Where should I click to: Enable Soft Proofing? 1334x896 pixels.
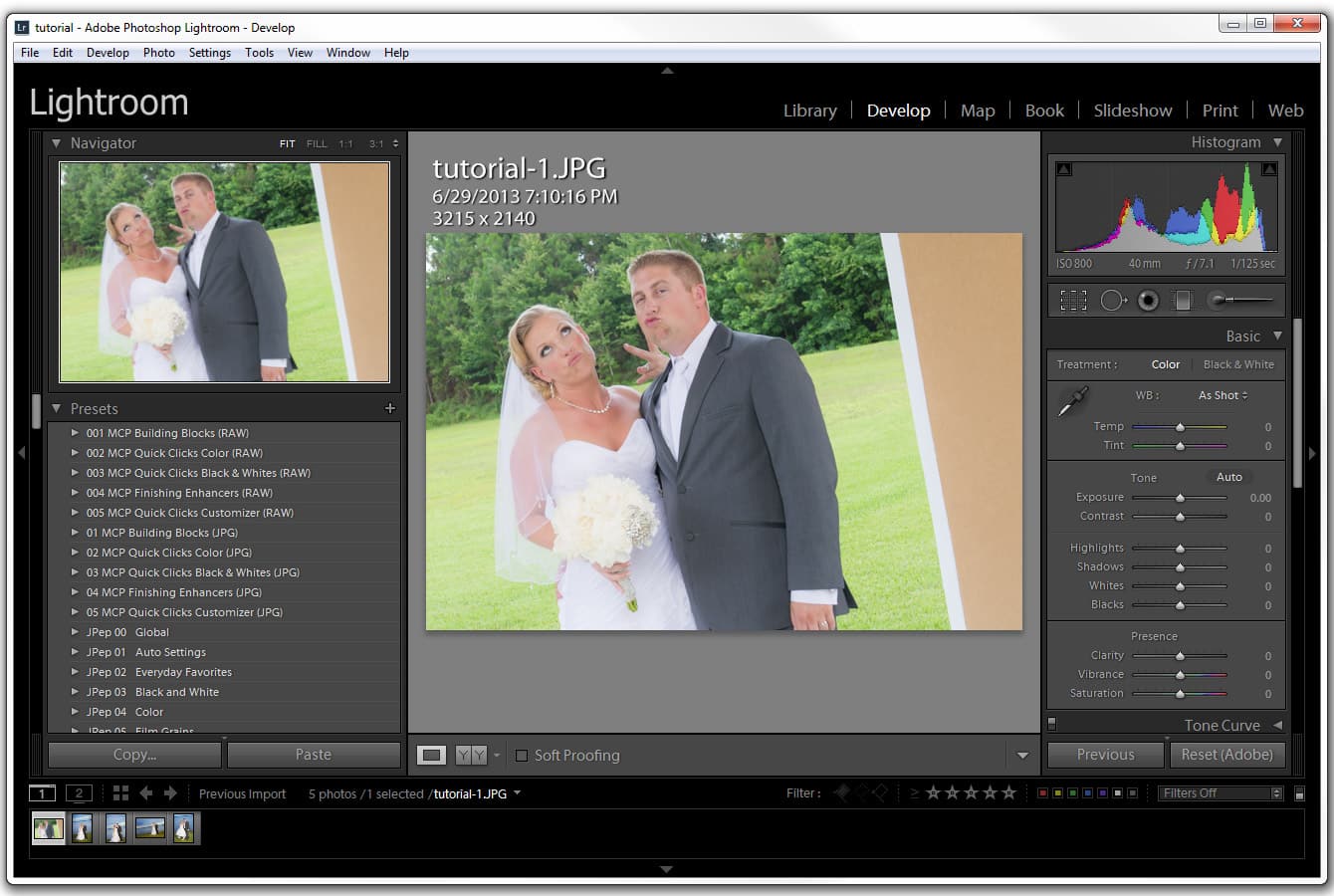522,756
